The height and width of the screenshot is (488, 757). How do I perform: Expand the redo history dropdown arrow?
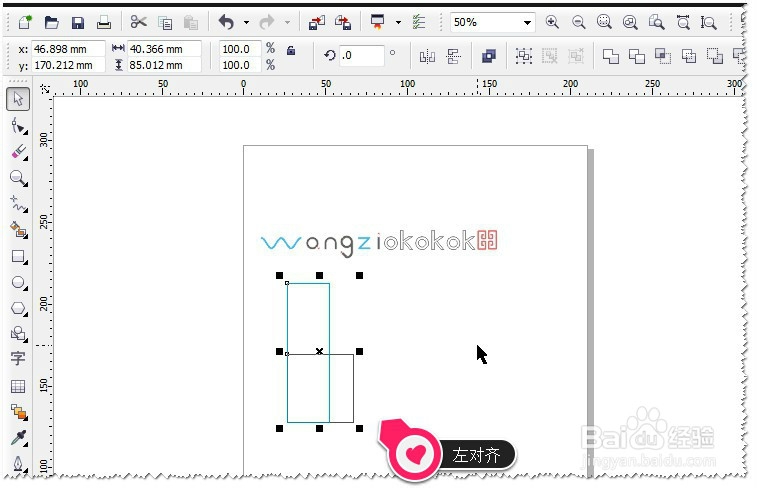pos(287,22)
